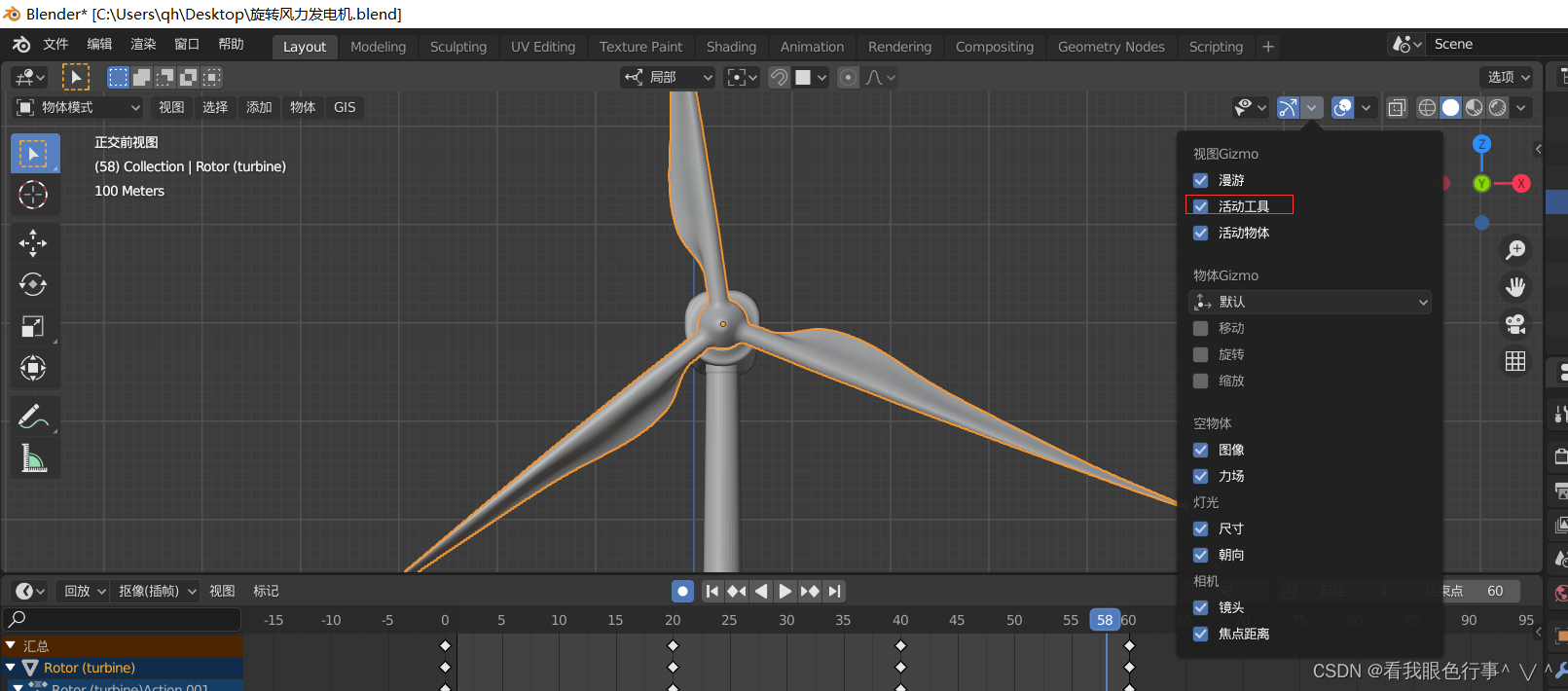Switch to the Geometry Nodes tab
Viewport: 1568px width, 691px height.
pos(1111,47)
